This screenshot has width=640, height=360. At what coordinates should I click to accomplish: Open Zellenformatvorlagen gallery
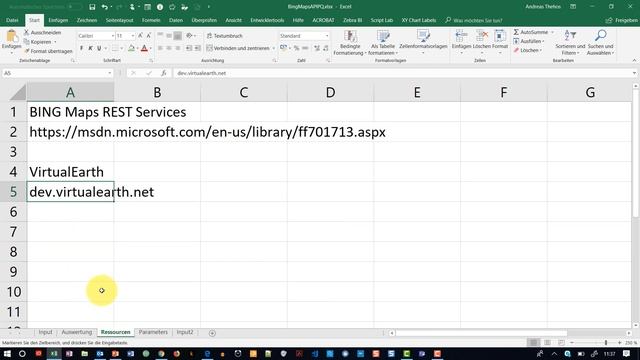423,43
